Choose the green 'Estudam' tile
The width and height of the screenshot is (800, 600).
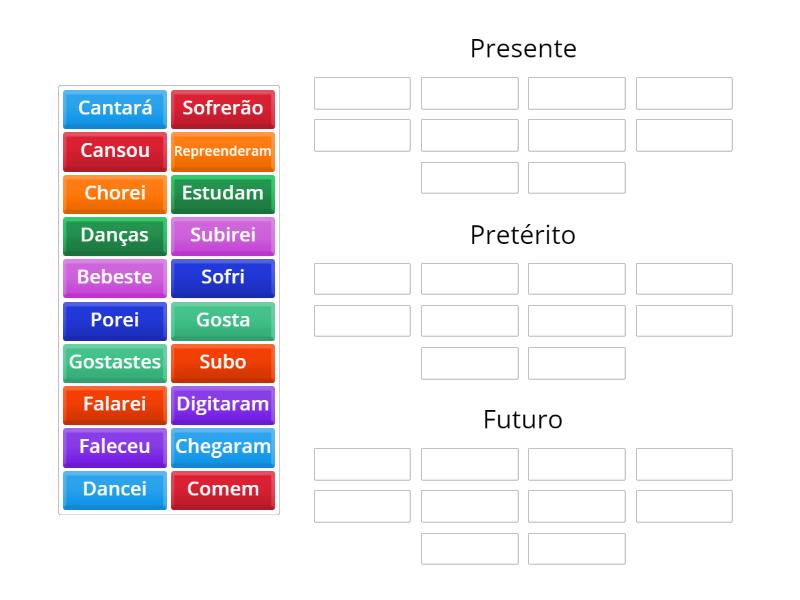(222, 193)
